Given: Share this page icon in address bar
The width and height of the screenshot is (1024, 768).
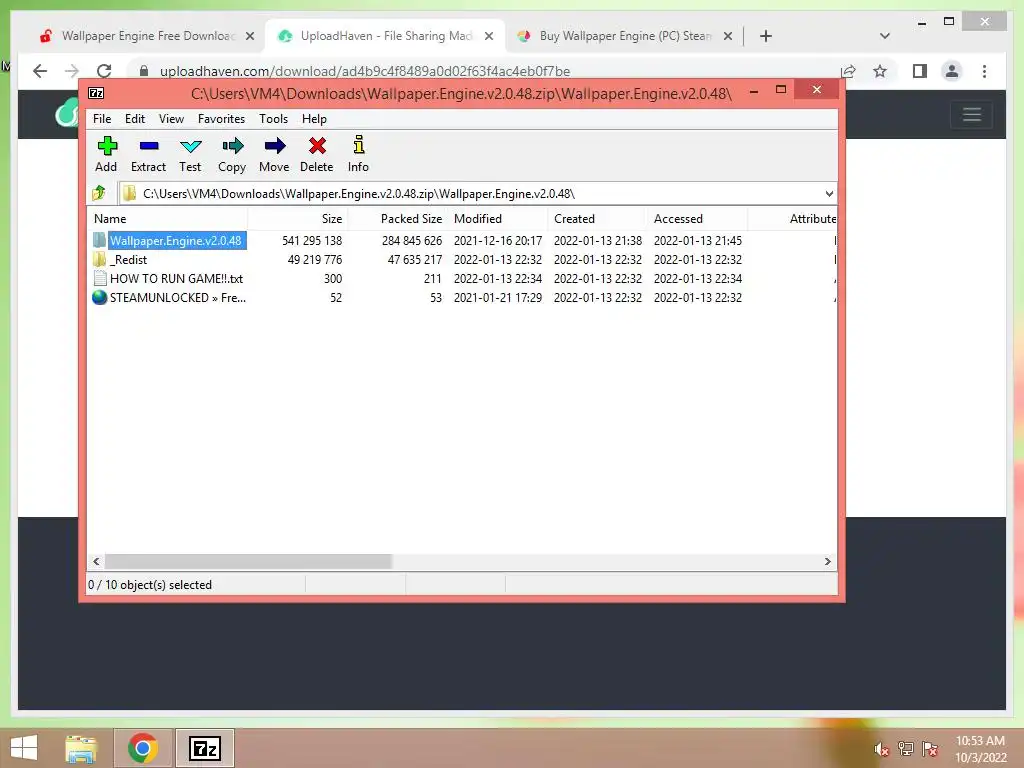Looking at the screenshot, I should [848, 71].
